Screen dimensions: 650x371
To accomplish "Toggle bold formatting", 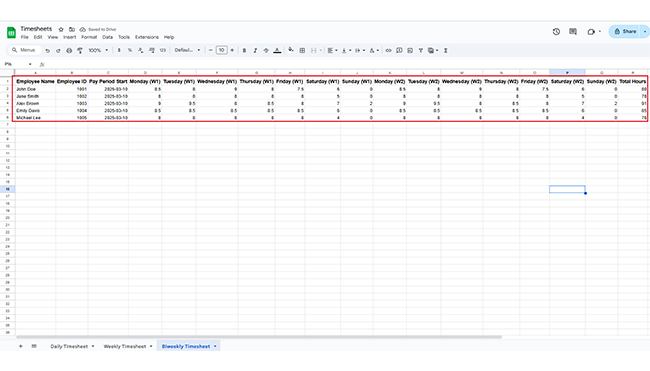I will point(244,51).
